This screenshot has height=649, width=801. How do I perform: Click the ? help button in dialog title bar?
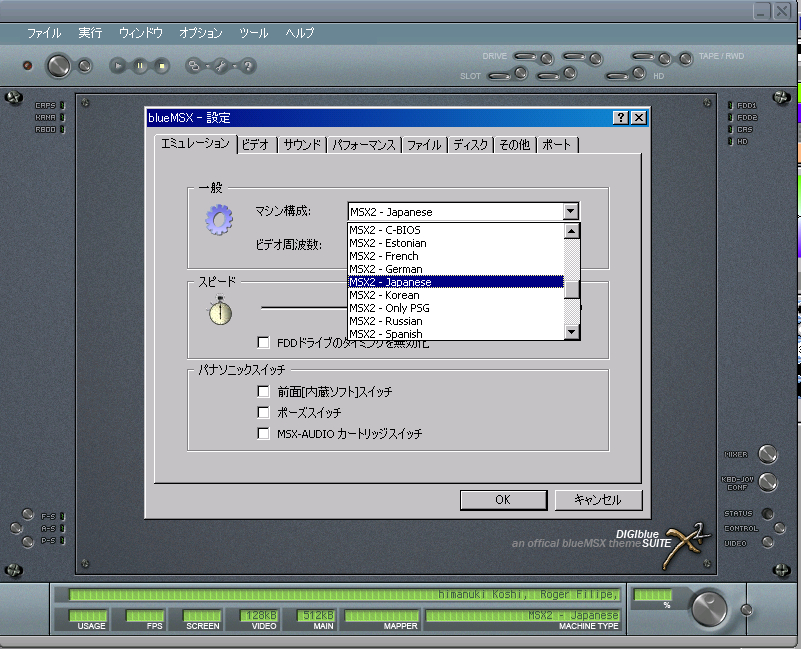point(621,118)
